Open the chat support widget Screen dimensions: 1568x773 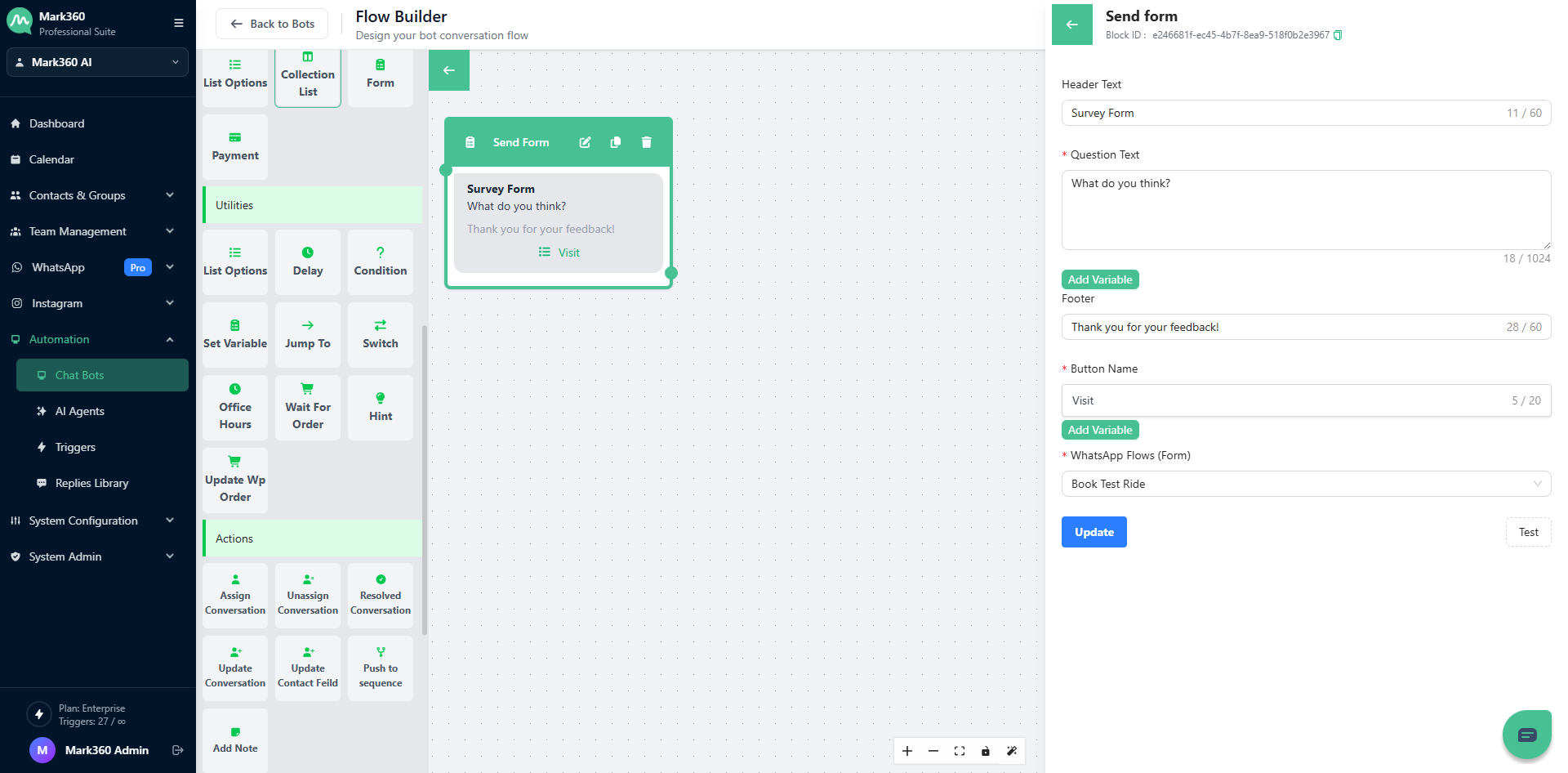pyautogui.click(x=1526, y=735)
